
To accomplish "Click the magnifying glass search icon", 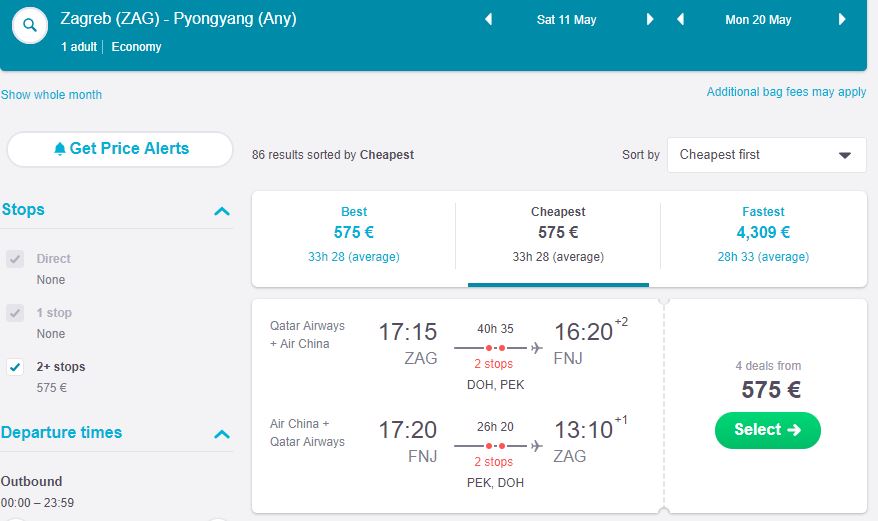I will click(30, 26).
